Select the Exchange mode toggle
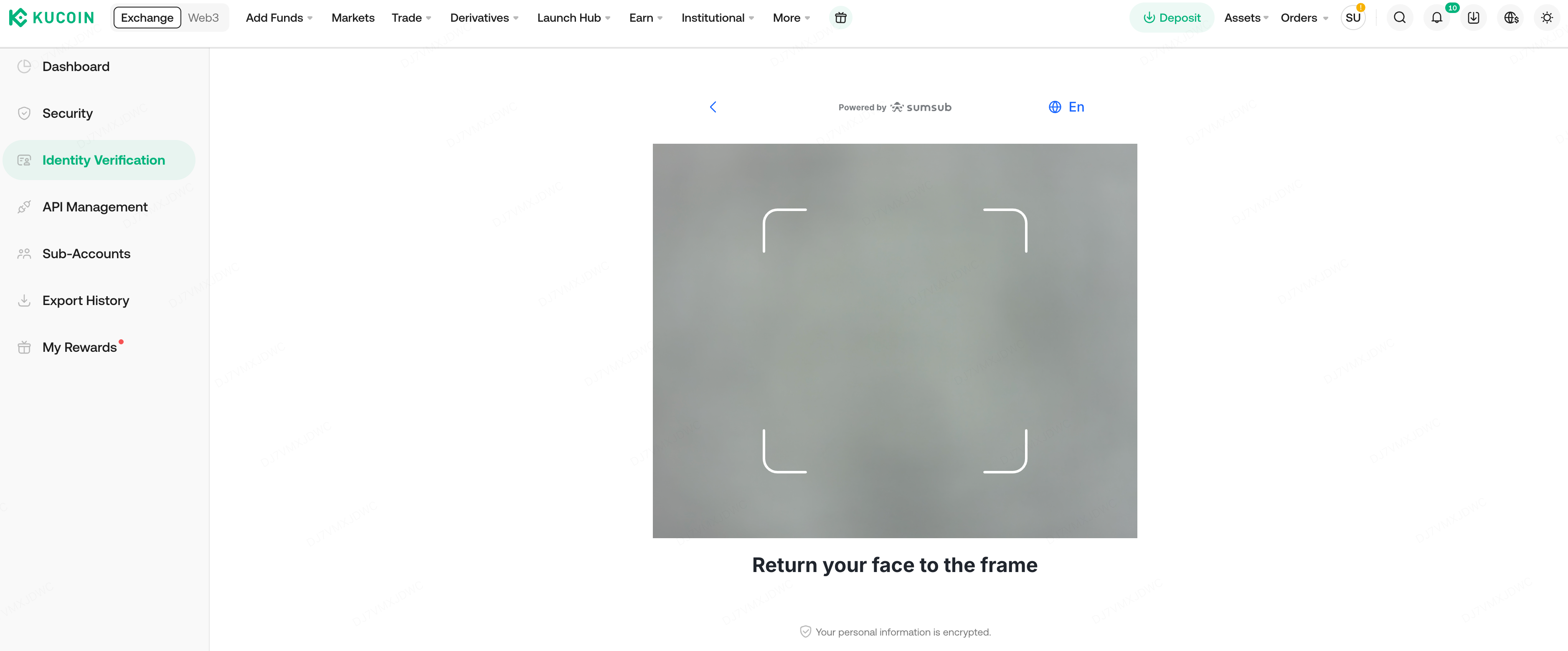Screen dimensions: 1568x651 pos(147,18)
